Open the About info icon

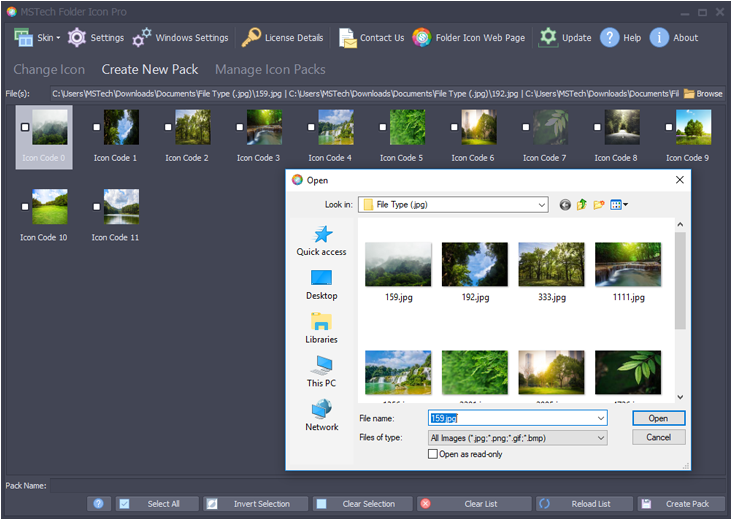coord(659,38)
